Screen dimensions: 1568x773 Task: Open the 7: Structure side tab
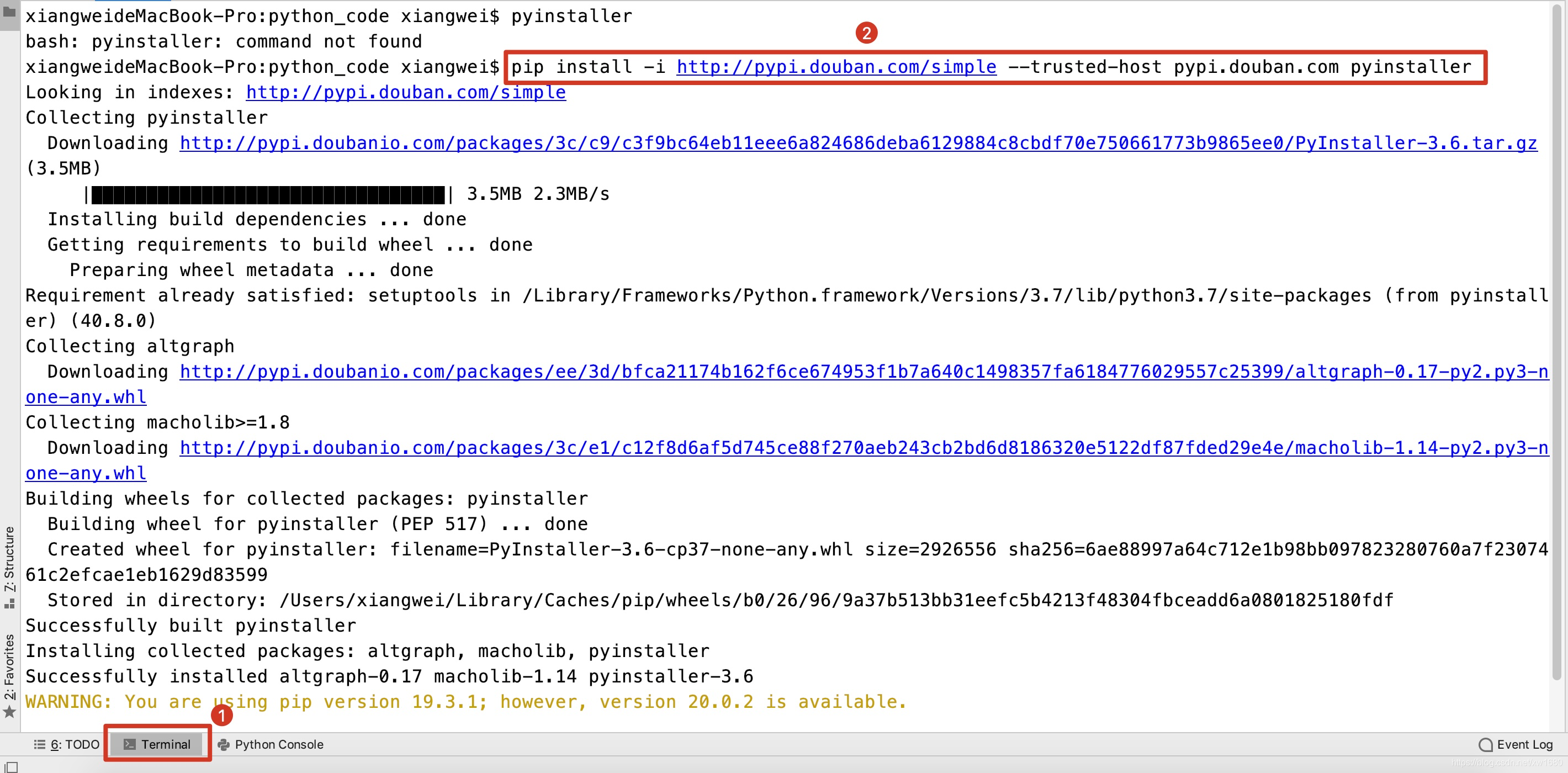[x=10, y=566]
